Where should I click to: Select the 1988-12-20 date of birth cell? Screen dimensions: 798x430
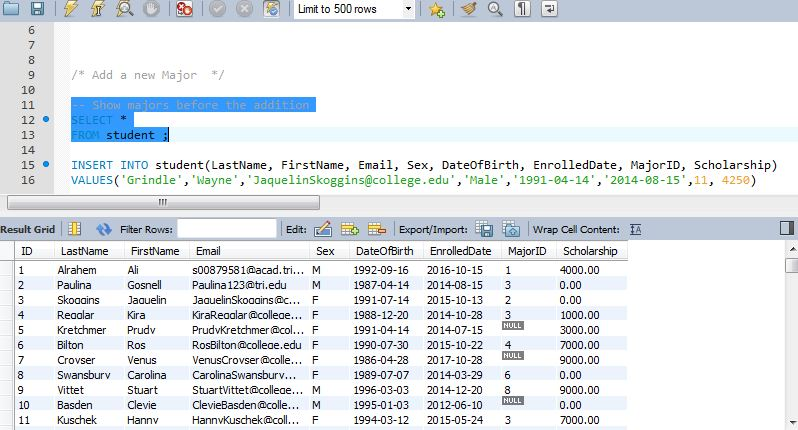387,315
